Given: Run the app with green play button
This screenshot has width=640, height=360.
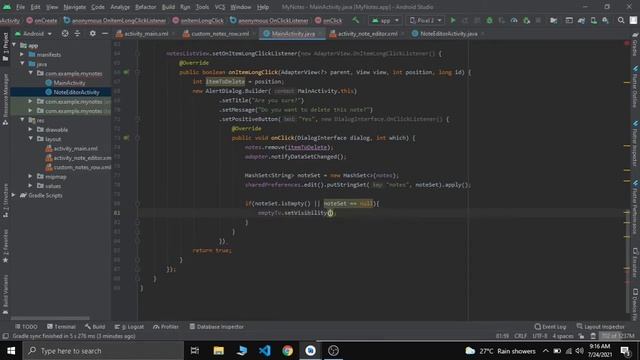Looking at the screenshot, I should [x=453, y=20].
